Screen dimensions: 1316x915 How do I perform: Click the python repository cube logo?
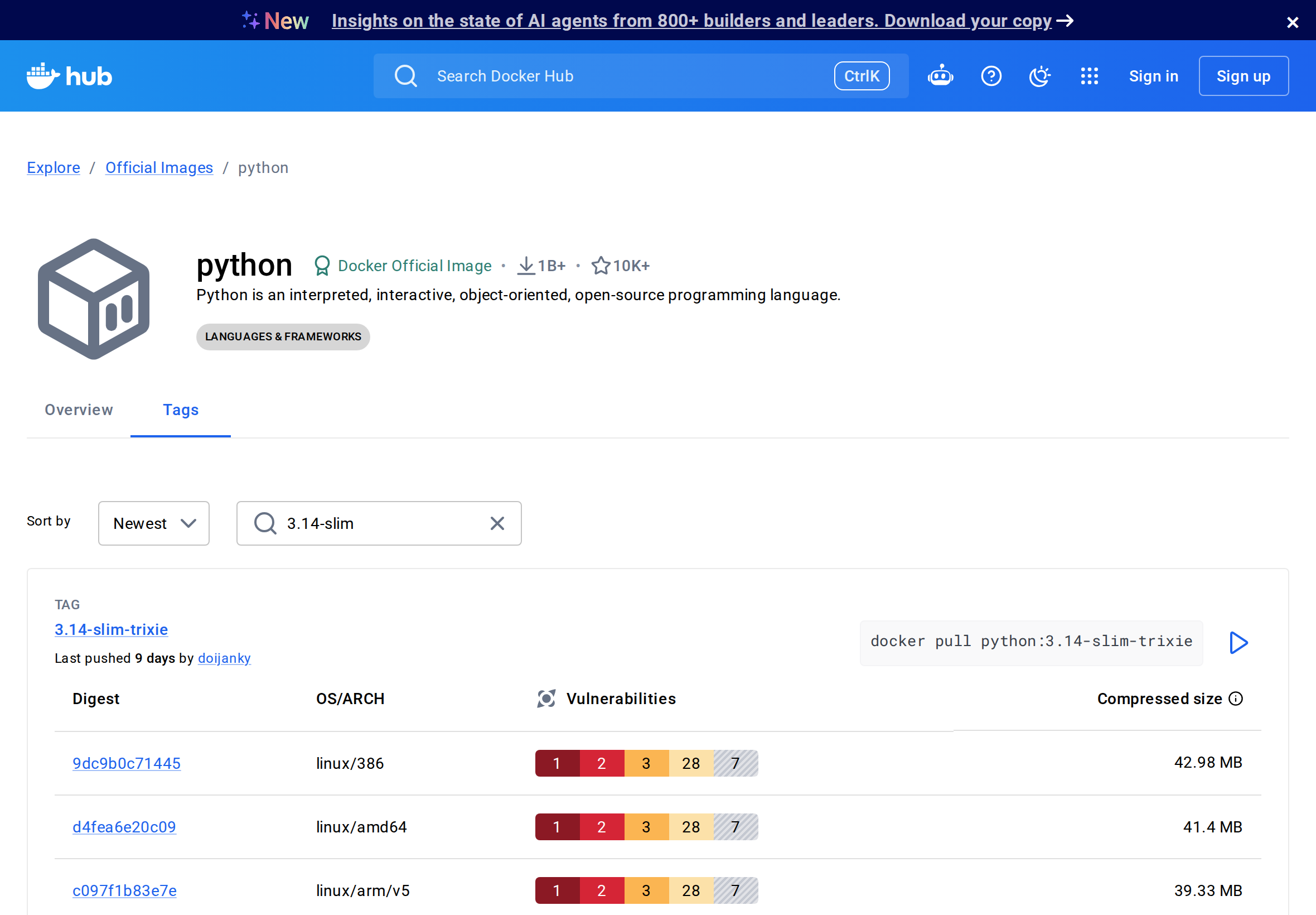(93, 298)
